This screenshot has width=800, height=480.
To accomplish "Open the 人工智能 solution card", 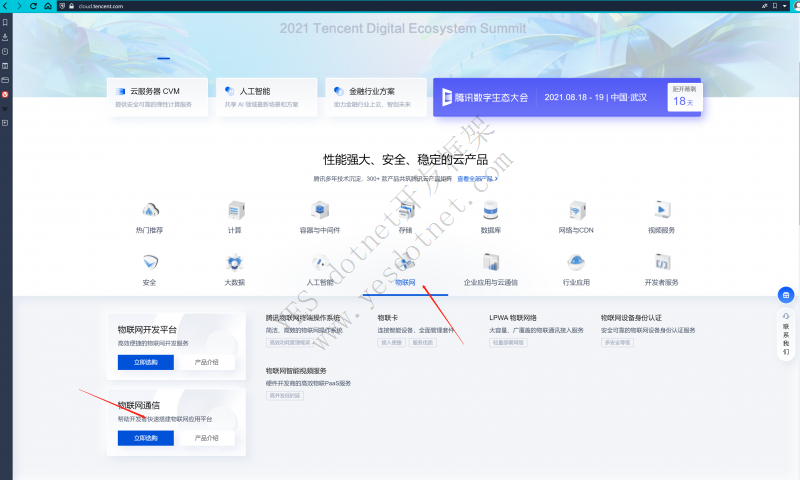I will pos(267,97).
